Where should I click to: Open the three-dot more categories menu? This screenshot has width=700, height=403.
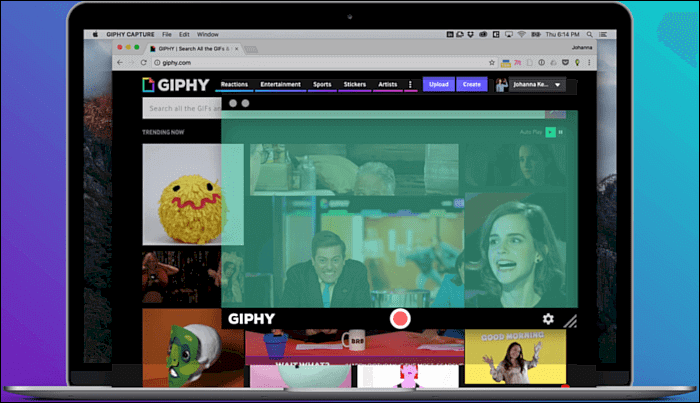[x=410, y=85]
